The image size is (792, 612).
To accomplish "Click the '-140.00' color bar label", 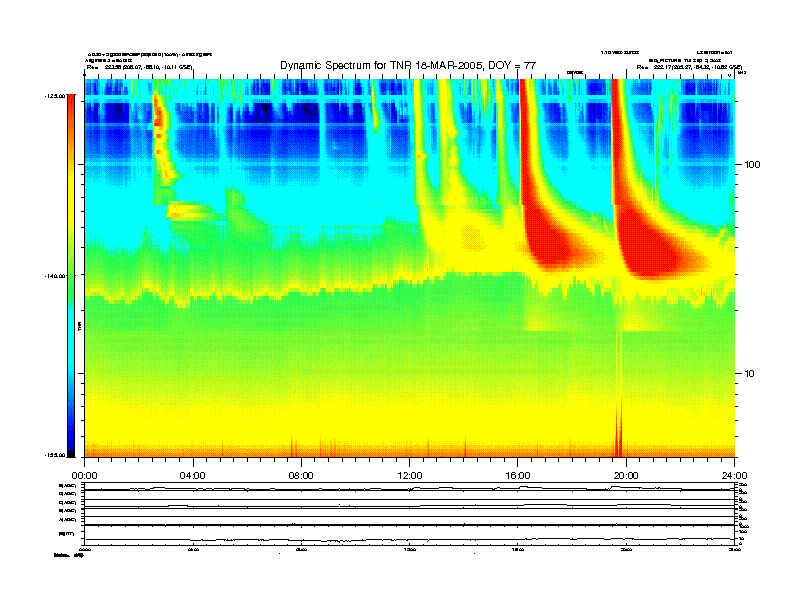I will coord(55,276).
